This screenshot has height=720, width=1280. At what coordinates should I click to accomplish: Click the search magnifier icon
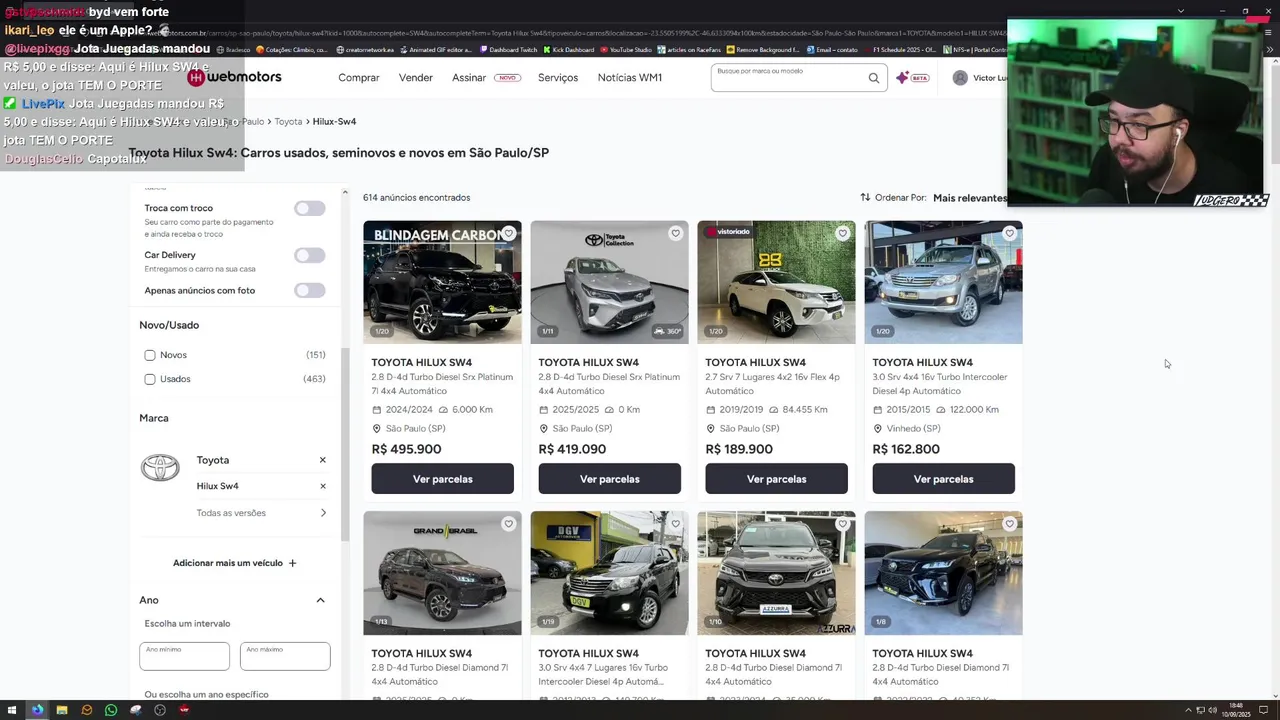(x=874, y=78)
